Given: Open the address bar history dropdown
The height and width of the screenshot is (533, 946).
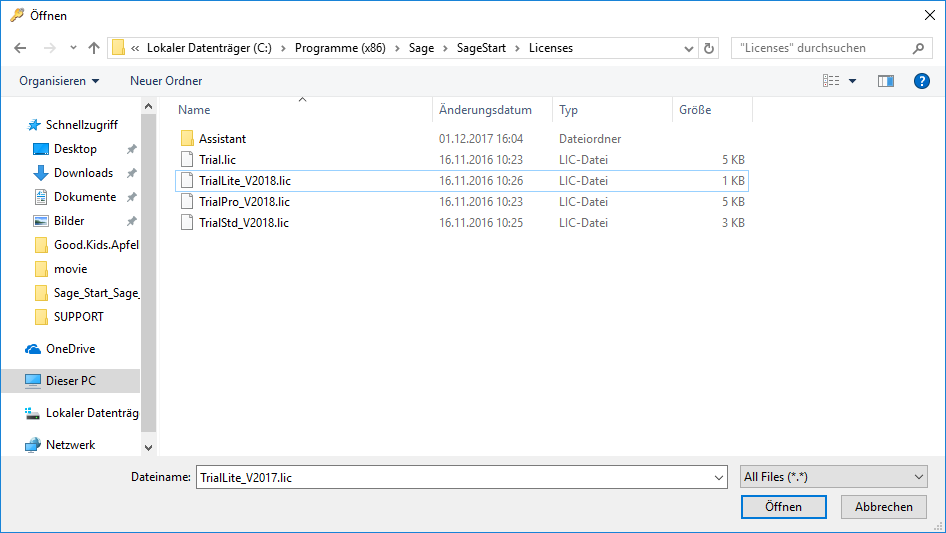Looking at the screenshot, I should coord(688,48).
